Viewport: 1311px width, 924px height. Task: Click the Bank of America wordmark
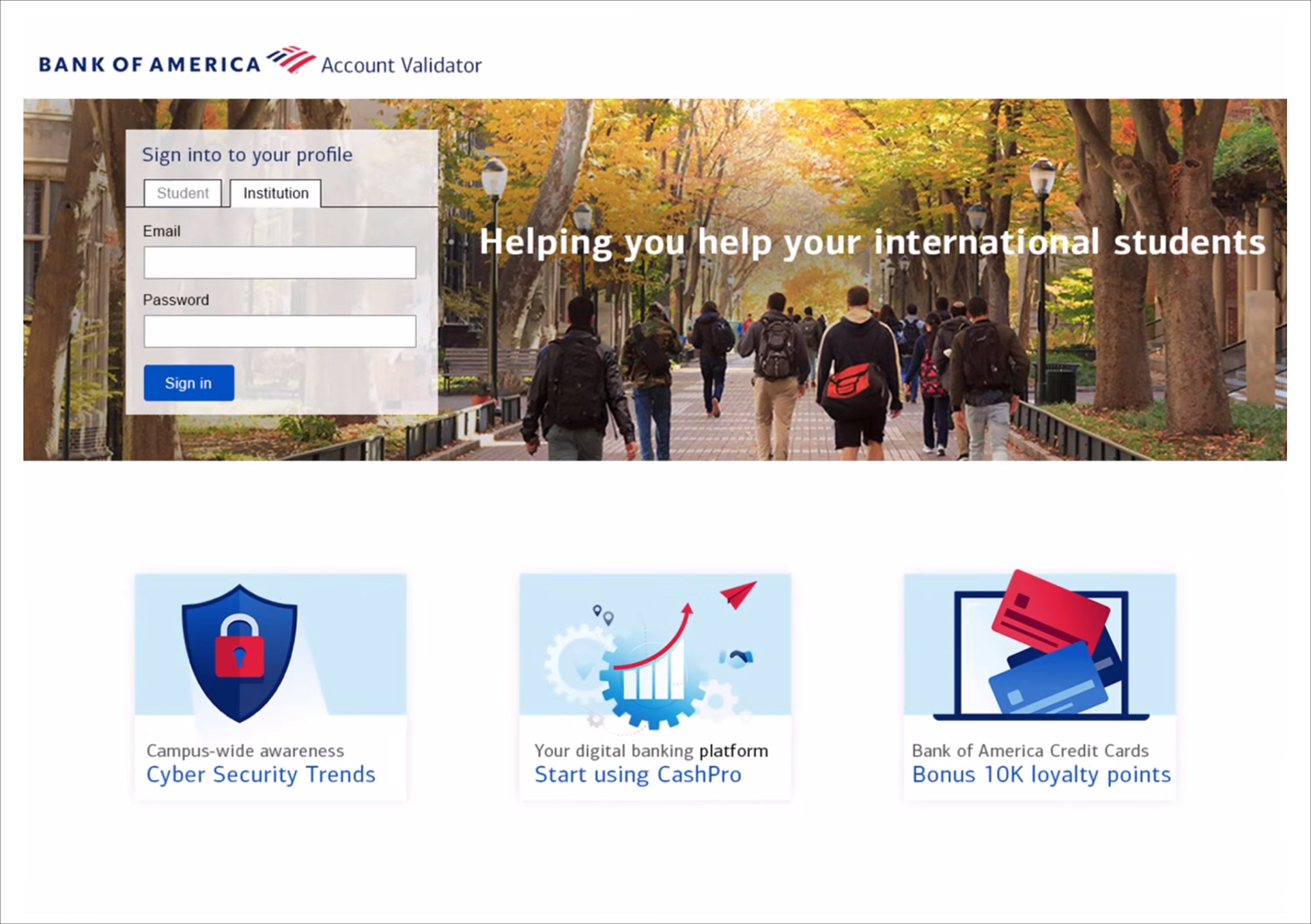[x=150, y=64]
